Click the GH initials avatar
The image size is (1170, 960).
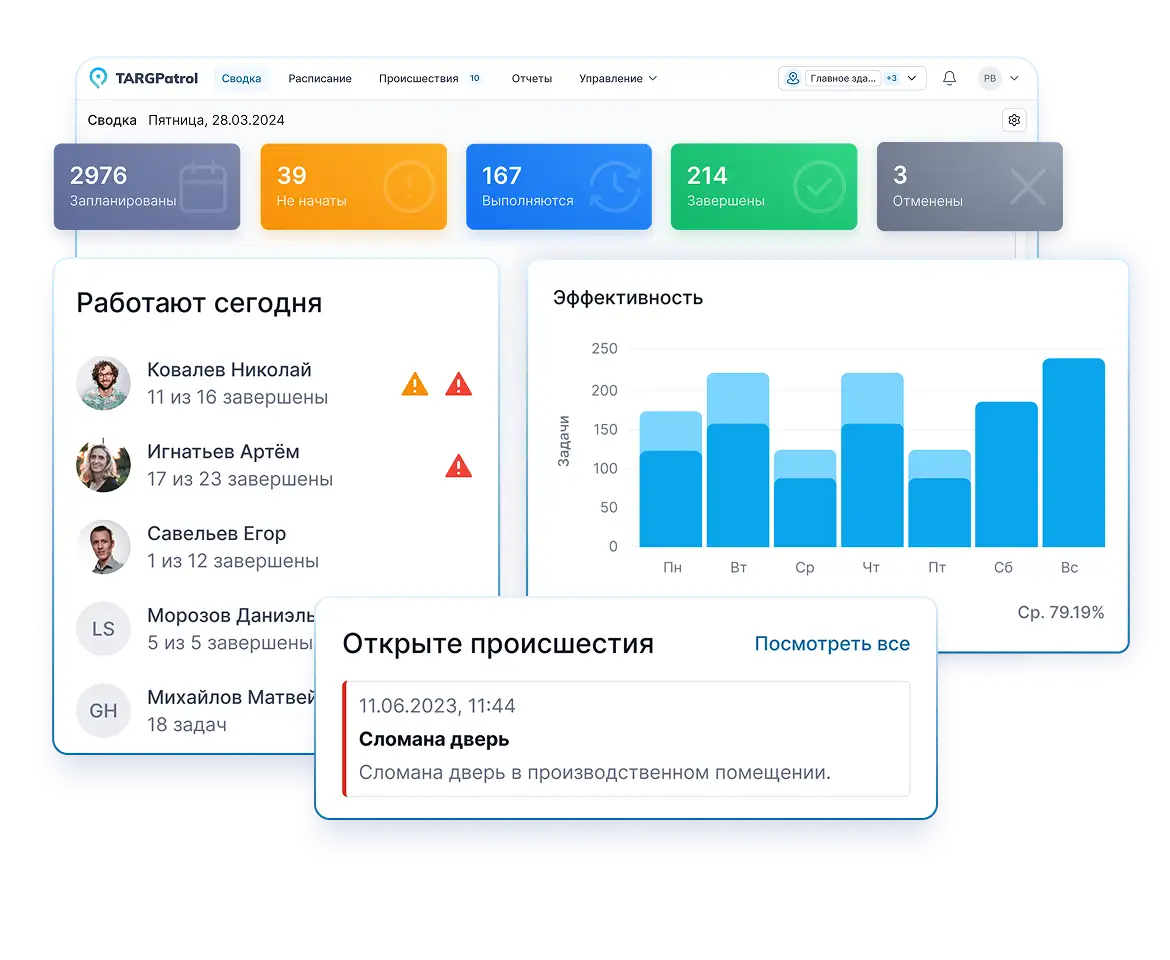click(104, 711)
